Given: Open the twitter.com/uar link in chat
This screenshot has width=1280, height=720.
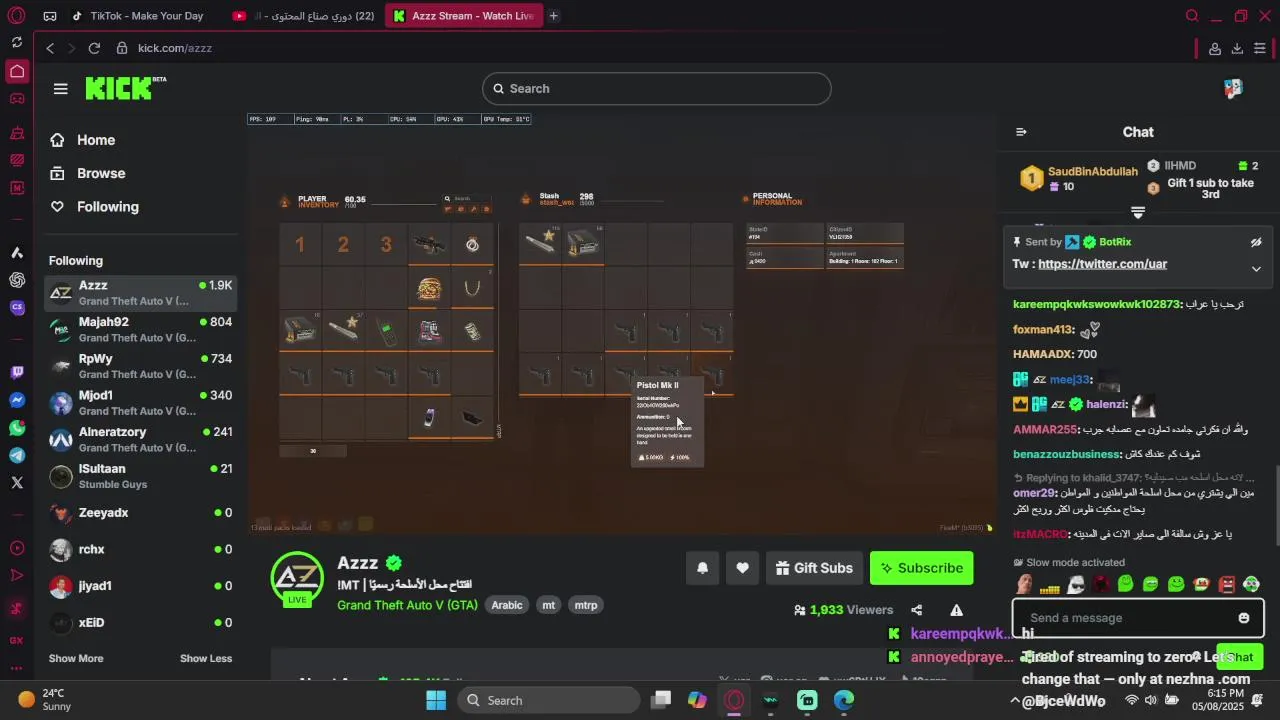Looking at the screenshot, I should (x=1102, y=264).
